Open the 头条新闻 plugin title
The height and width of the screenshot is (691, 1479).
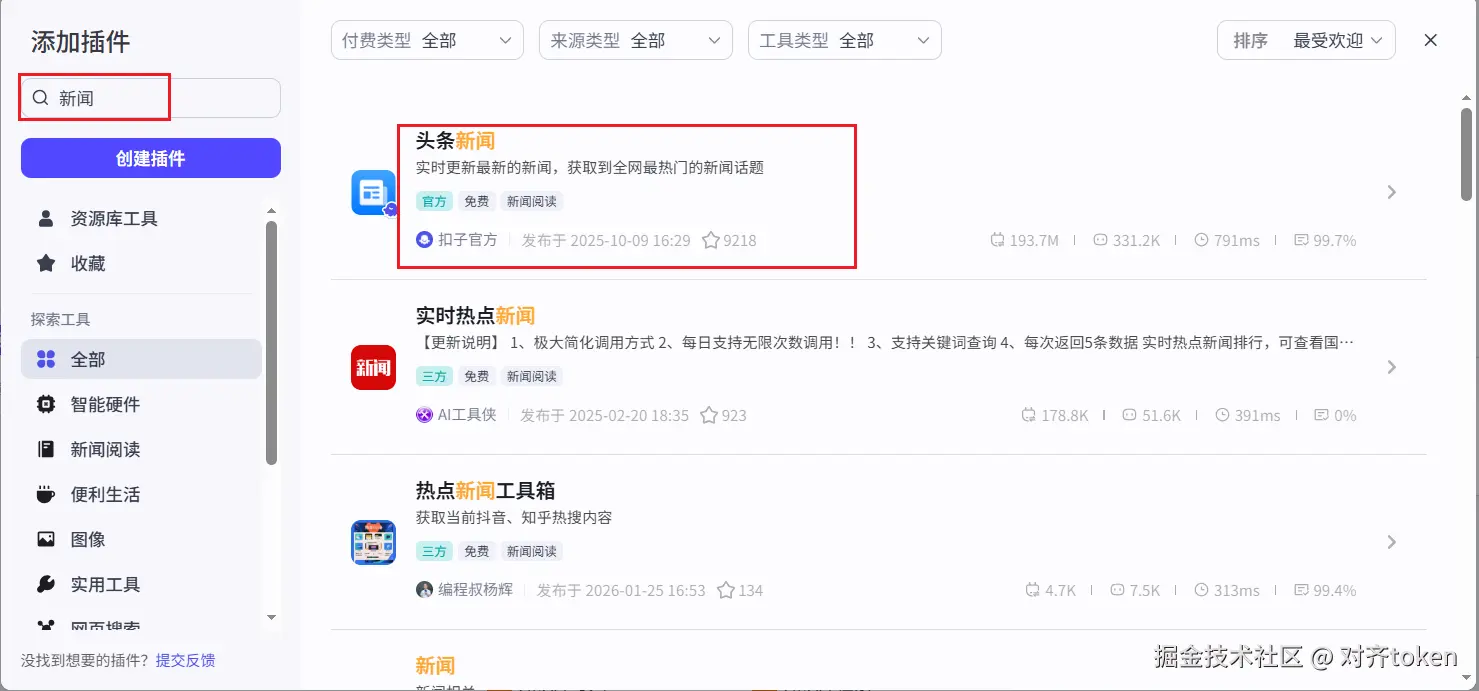[x=455, y=141]
